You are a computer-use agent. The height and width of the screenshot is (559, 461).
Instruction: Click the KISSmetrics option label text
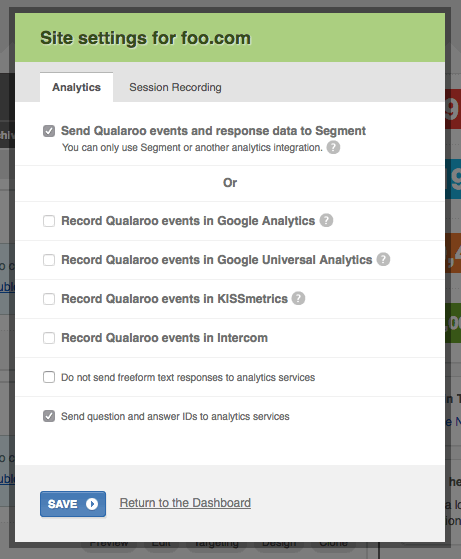coord(174,299)
